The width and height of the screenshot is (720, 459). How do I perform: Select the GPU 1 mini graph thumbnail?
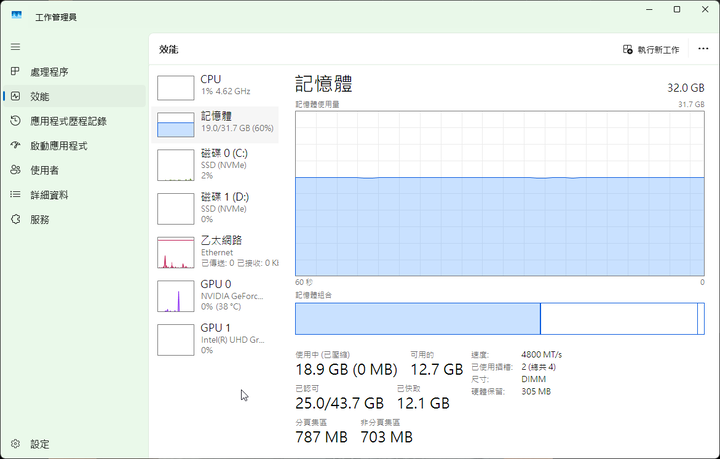175,340
